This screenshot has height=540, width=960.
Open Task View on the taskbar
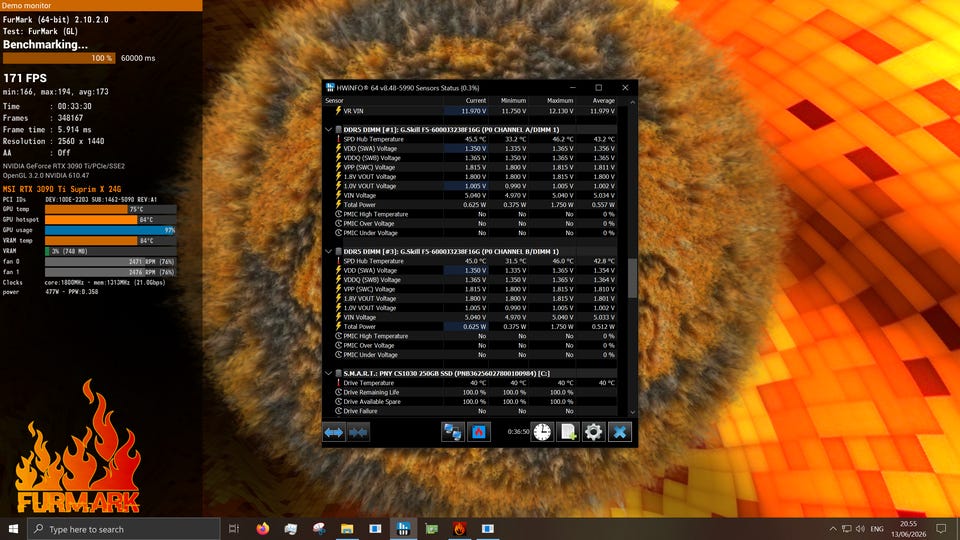(x=234, y=528)
